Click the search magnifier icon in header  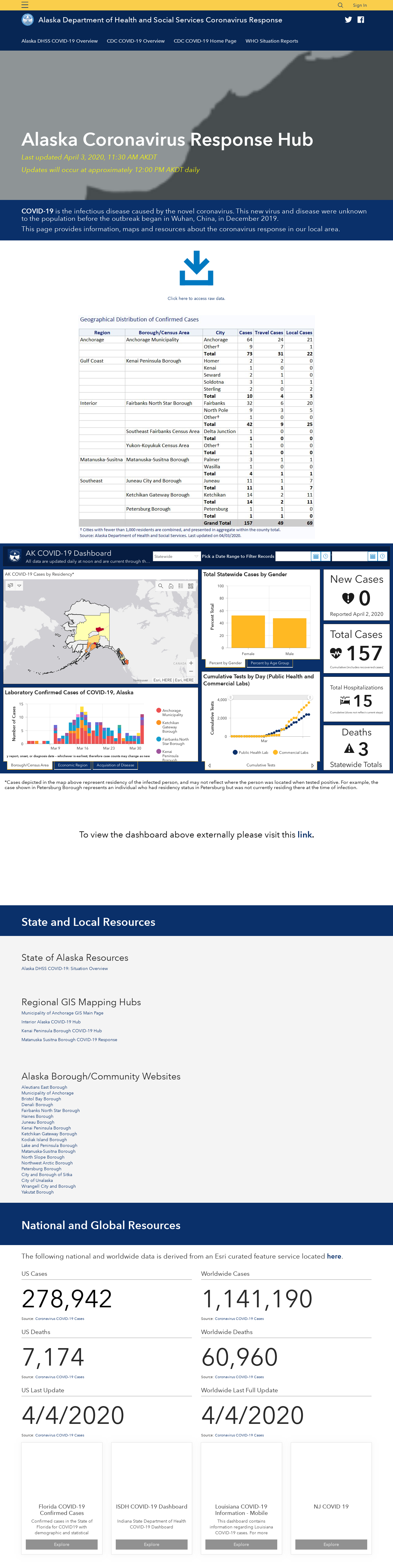(x=340, y=5)
